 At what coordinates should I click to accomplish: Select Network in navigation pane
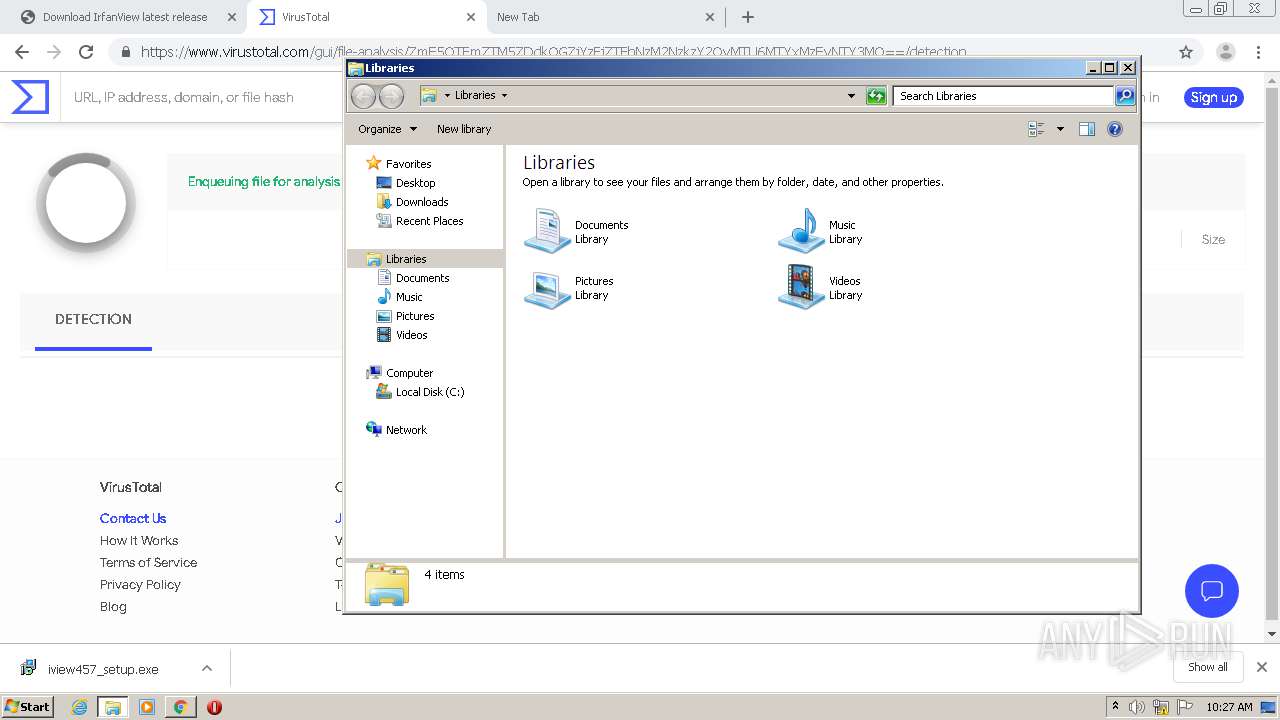click(406, 430)
